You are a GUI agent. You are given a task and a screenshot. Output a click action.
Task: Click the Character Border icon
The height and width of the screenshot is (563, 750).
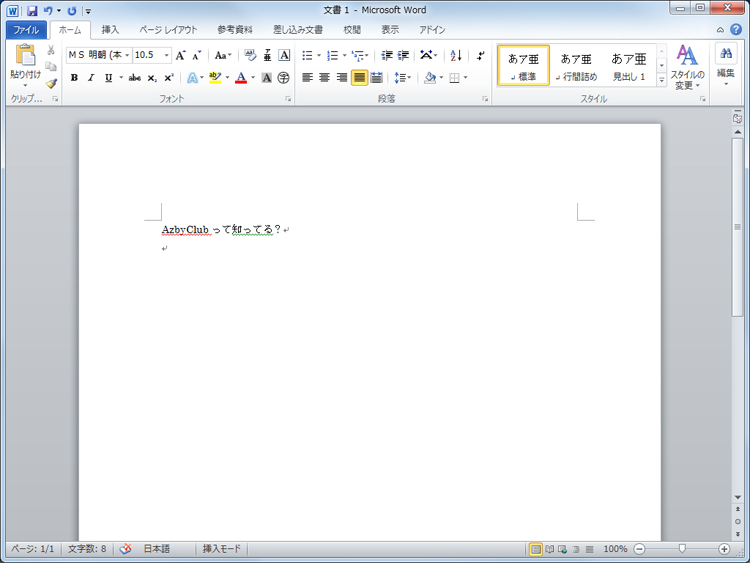(284, 55)
